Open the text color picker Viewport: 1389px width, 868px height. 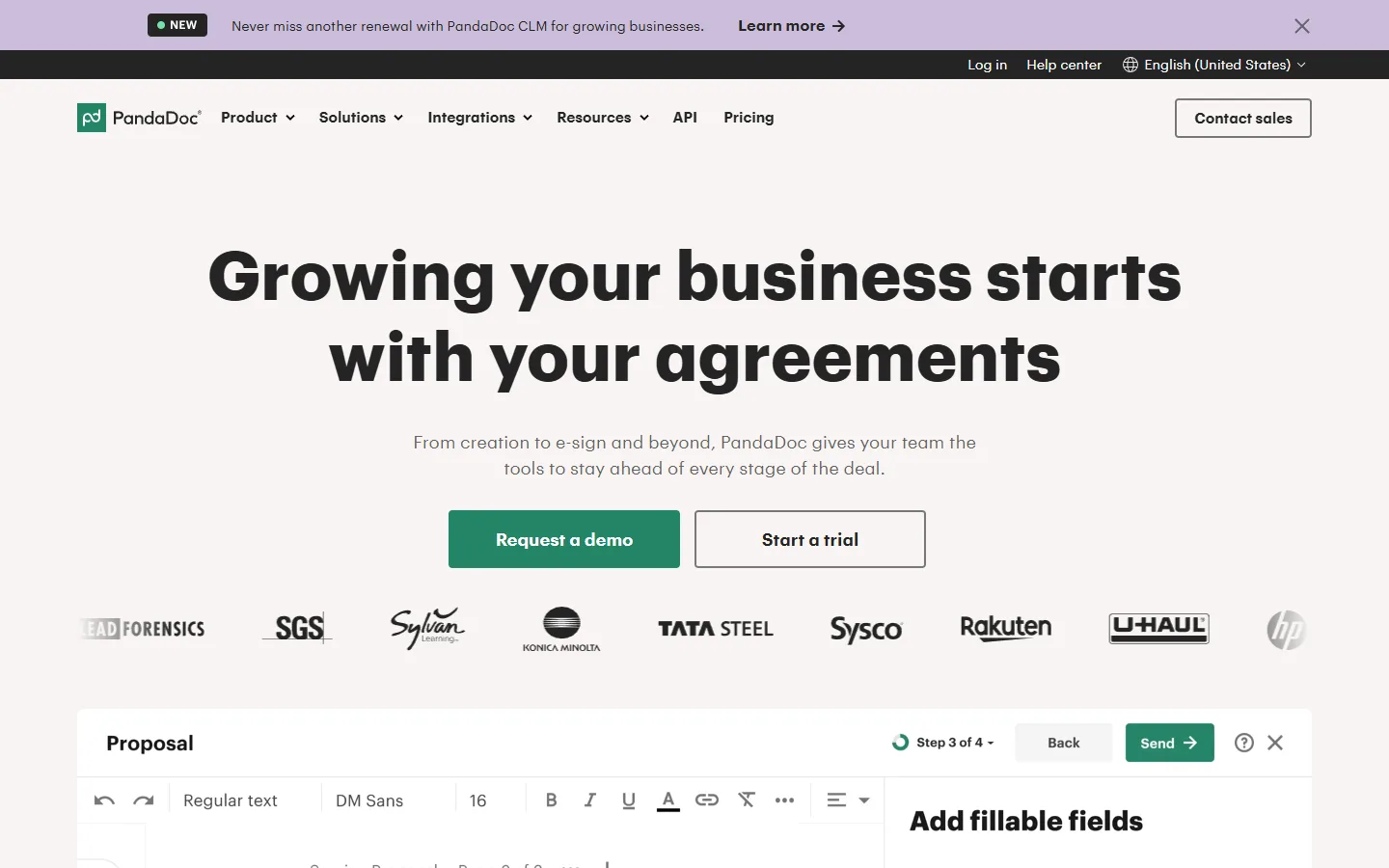click(x=668, y=801)
